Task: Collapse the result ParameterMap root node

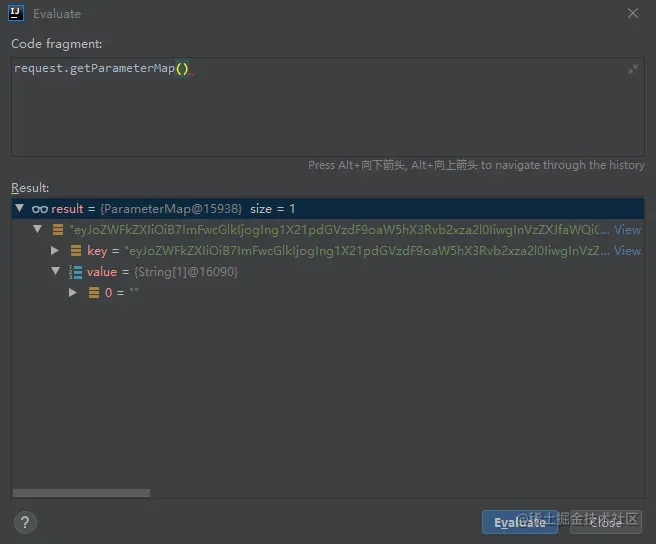Action: (19, 208)
